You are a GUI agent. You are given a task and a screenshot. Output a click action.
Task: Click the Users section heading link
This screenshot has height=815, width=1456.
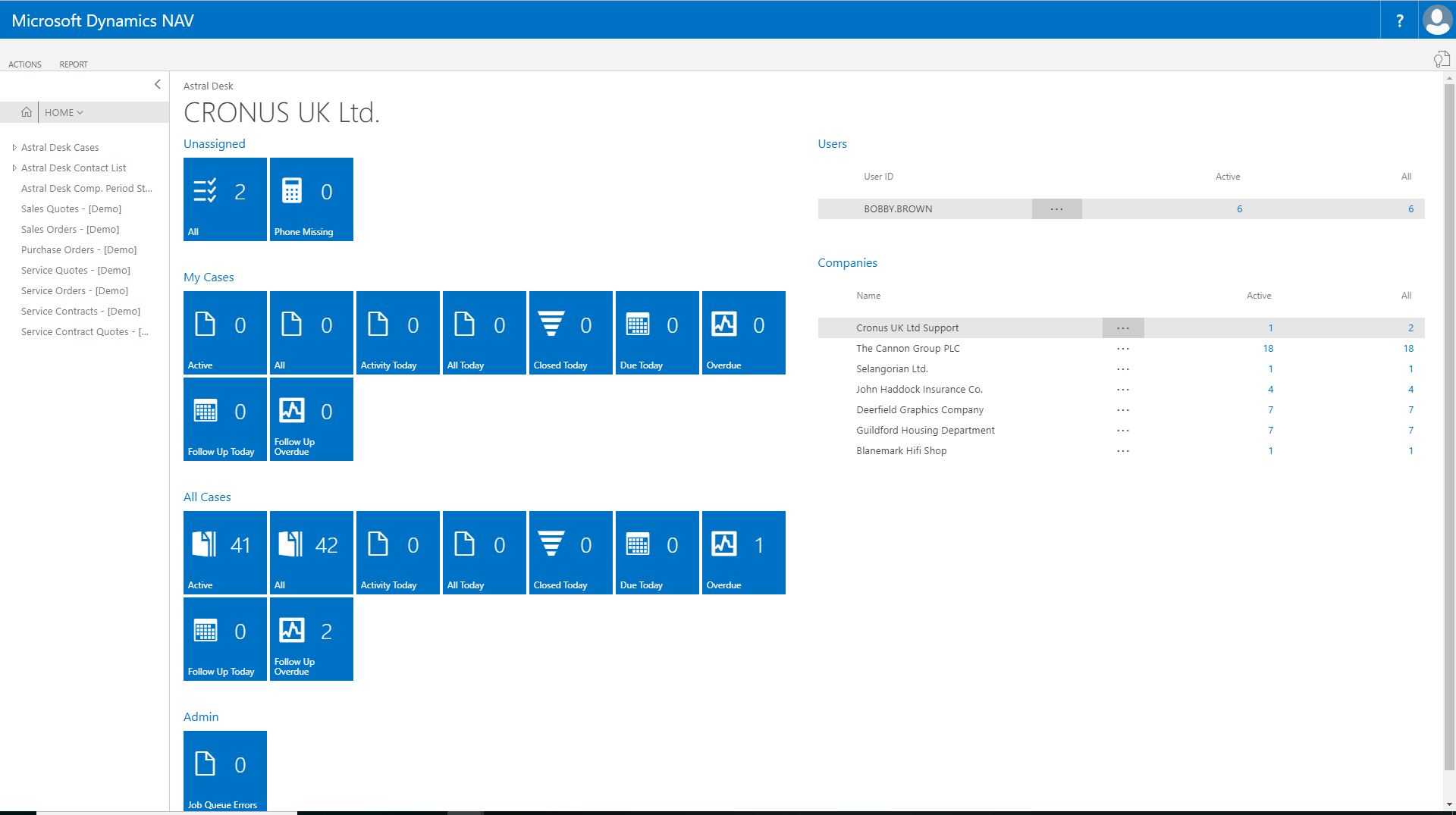coord(832,144)
